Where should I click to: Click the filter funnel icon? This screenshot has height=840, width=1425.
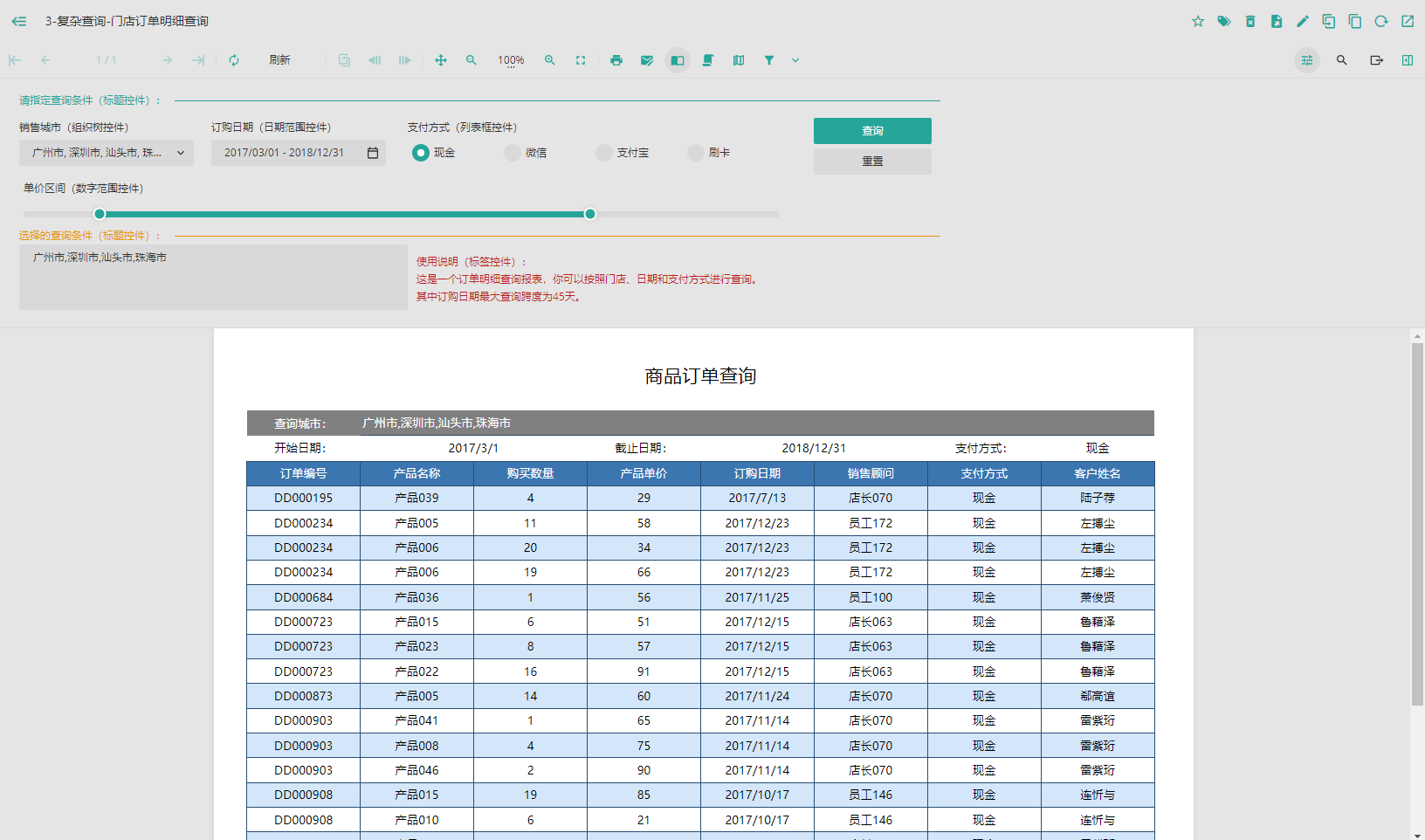coord(769,60)
